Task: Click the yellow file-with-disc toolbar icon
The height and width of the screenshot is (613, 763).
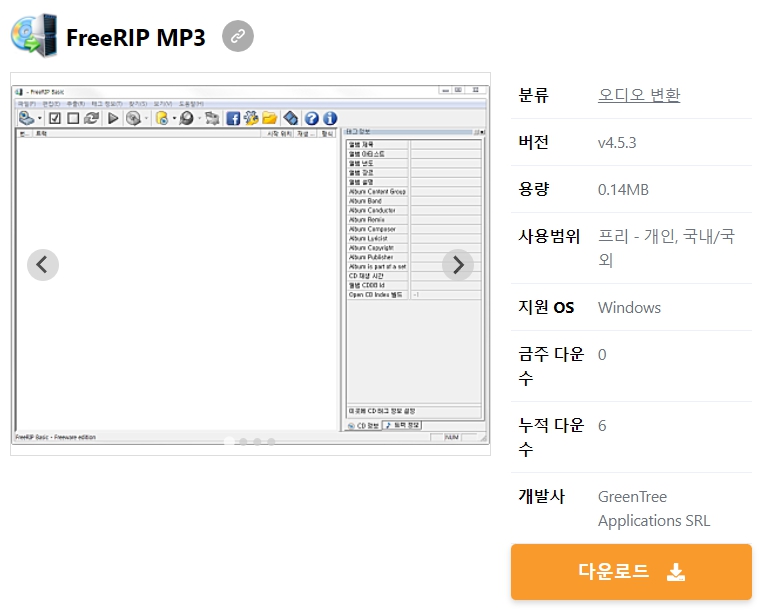Action: (x=162, y=118)
